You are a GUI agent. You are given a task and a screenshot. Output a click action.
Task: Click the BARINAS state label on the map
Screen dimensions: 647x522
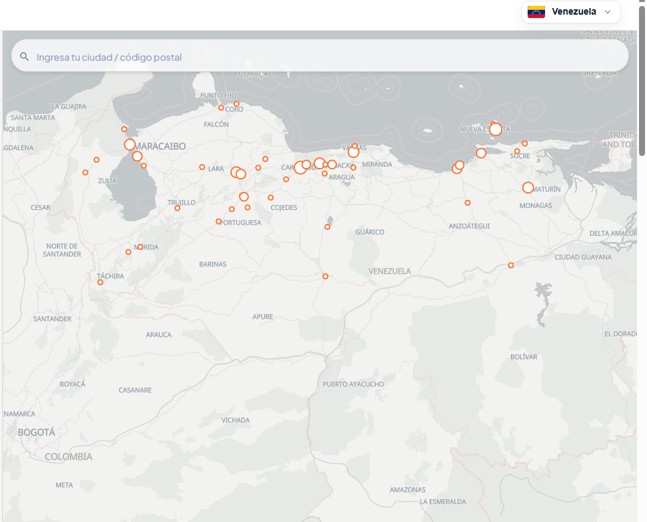[x=213, y=264]
